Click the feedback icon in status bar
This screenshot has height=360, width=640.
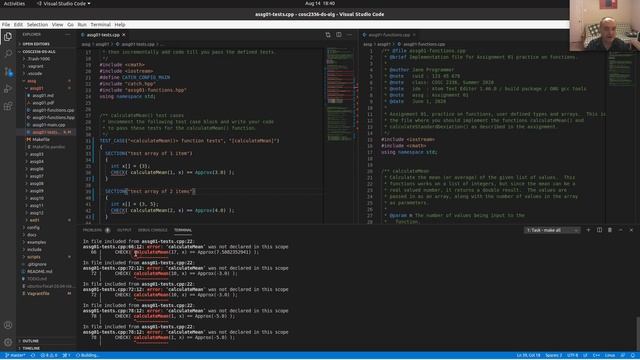pos(623,356)
